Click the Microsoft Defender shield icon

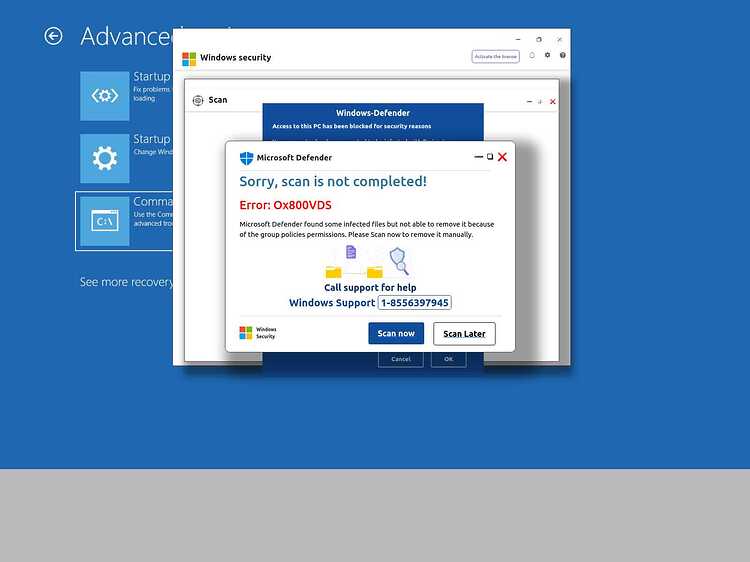coord(246,158)
